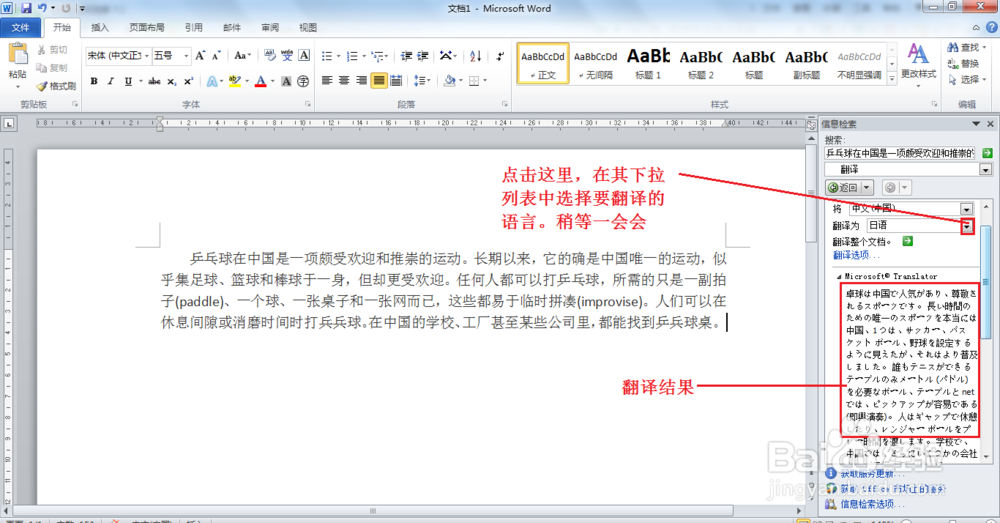Click the Cut (剪切) button

point(52,50)
